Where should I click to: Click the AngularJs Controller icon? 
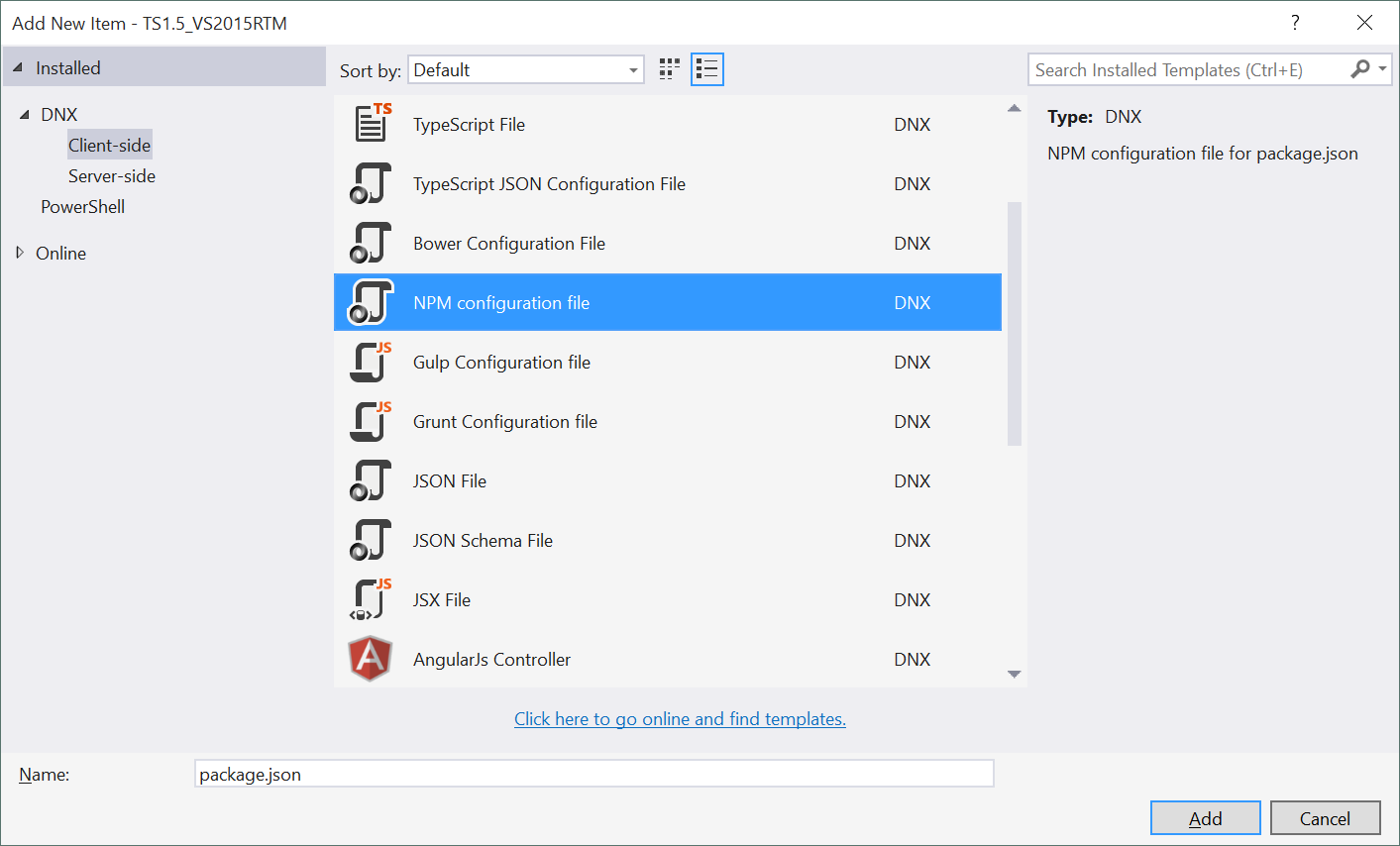(371, 660)
